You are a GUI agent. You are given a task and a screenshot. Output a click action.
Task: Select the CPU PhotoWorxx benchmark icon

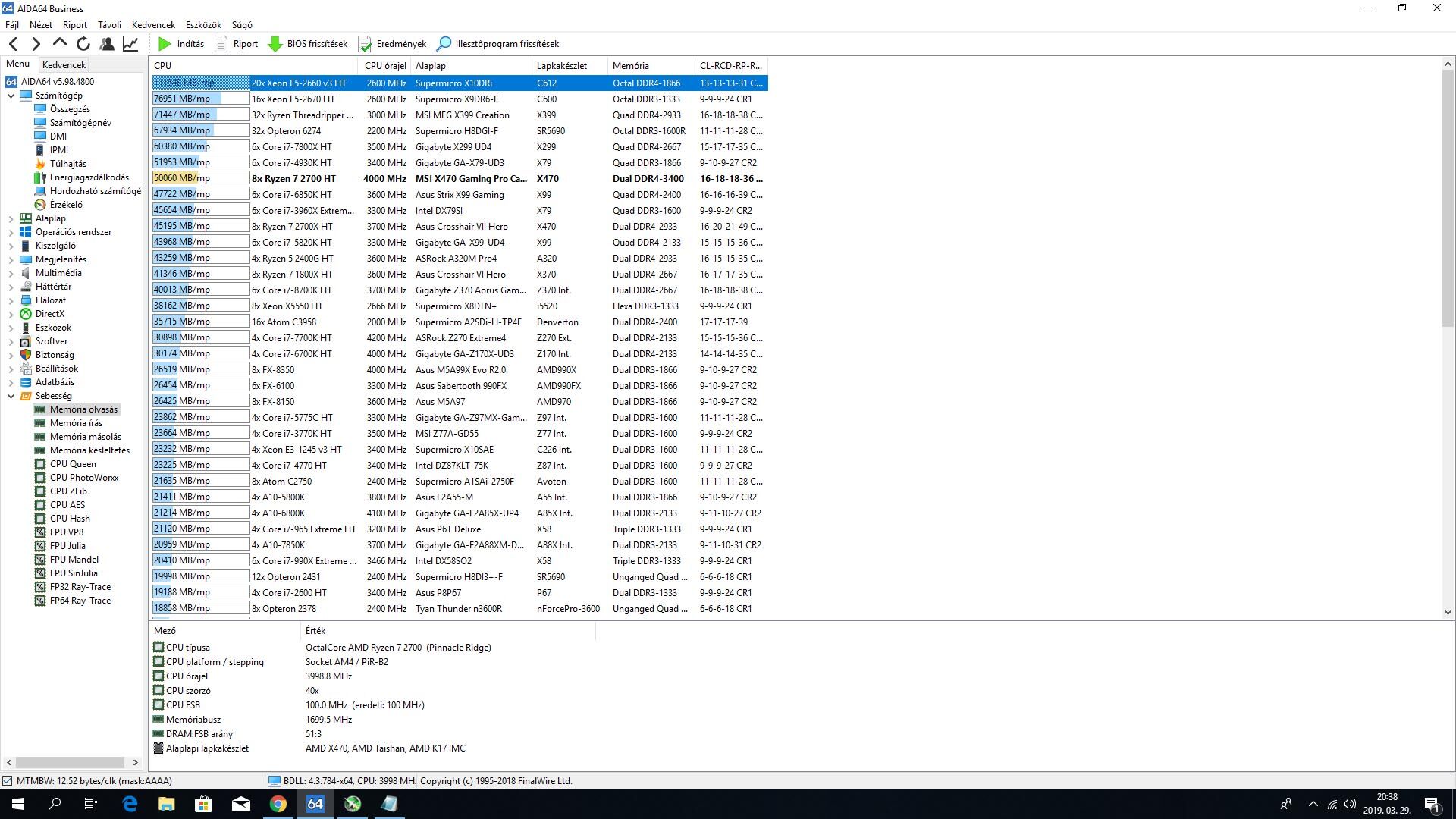[x=40, y=478]
